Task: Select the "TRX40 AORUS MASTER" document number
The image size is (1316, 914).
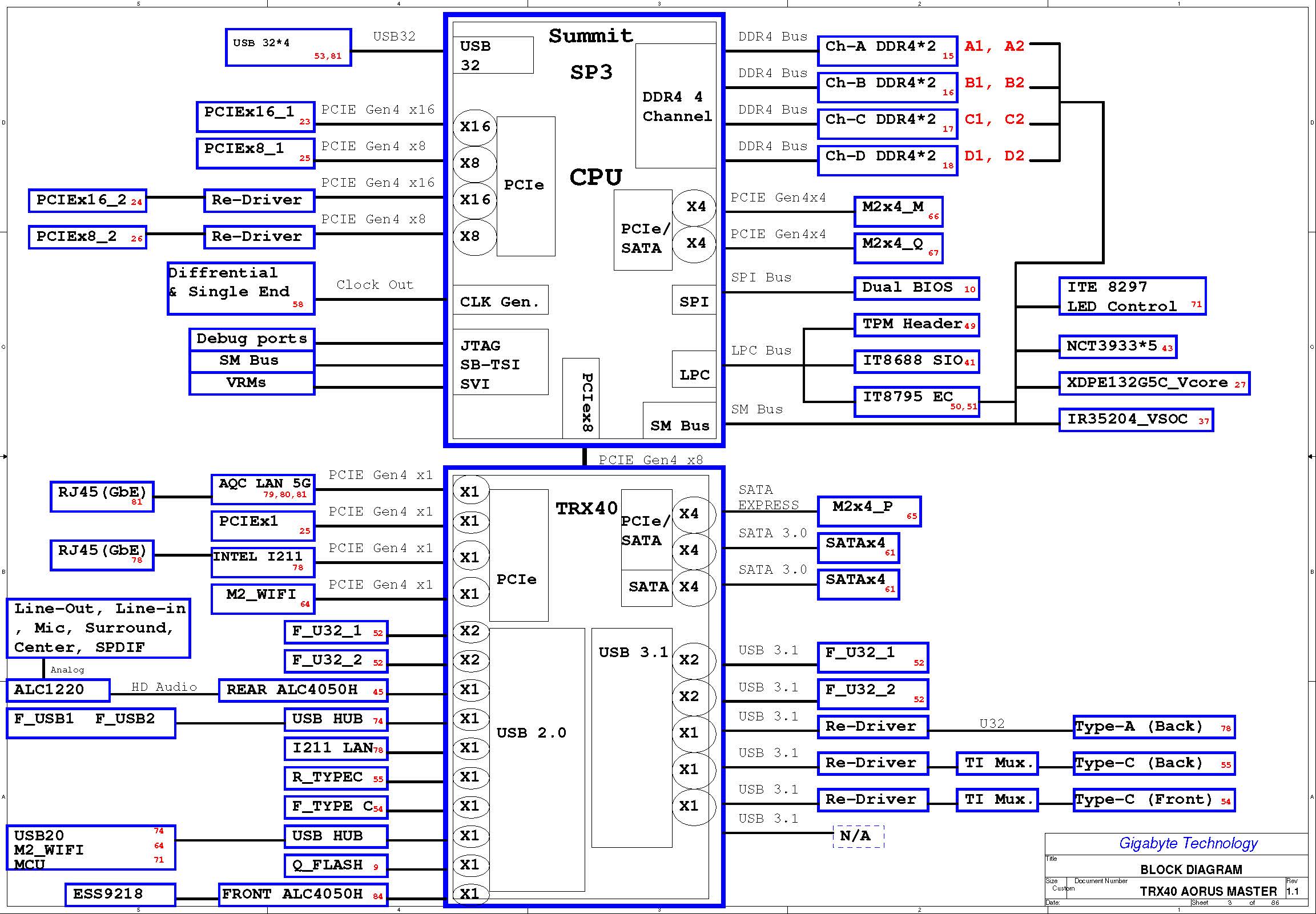Action: point(1208,892)
